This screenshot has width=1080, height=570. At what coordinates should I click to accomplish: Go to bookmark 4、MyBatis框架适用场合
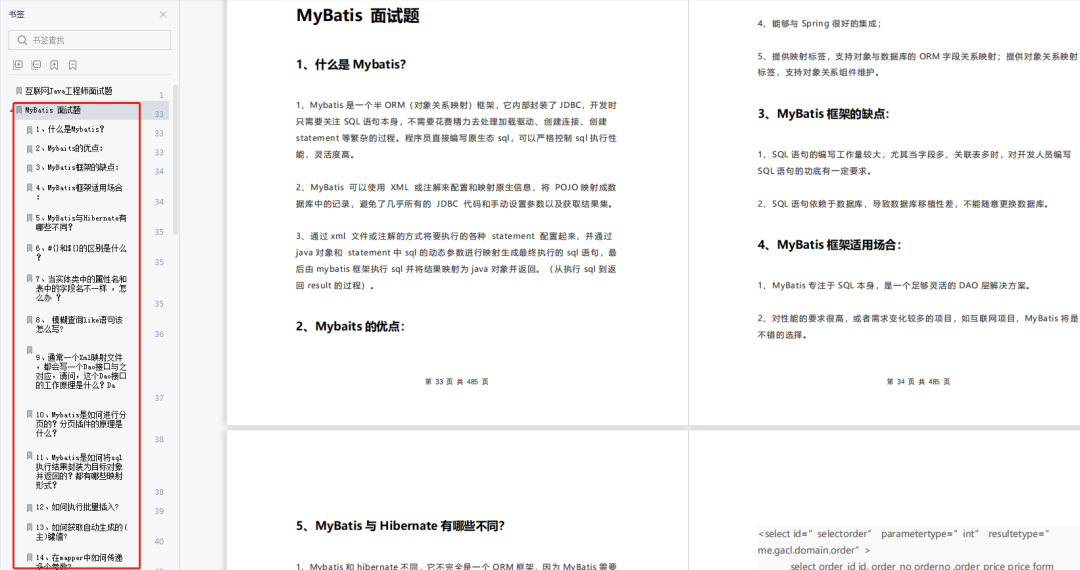(79, 191)
